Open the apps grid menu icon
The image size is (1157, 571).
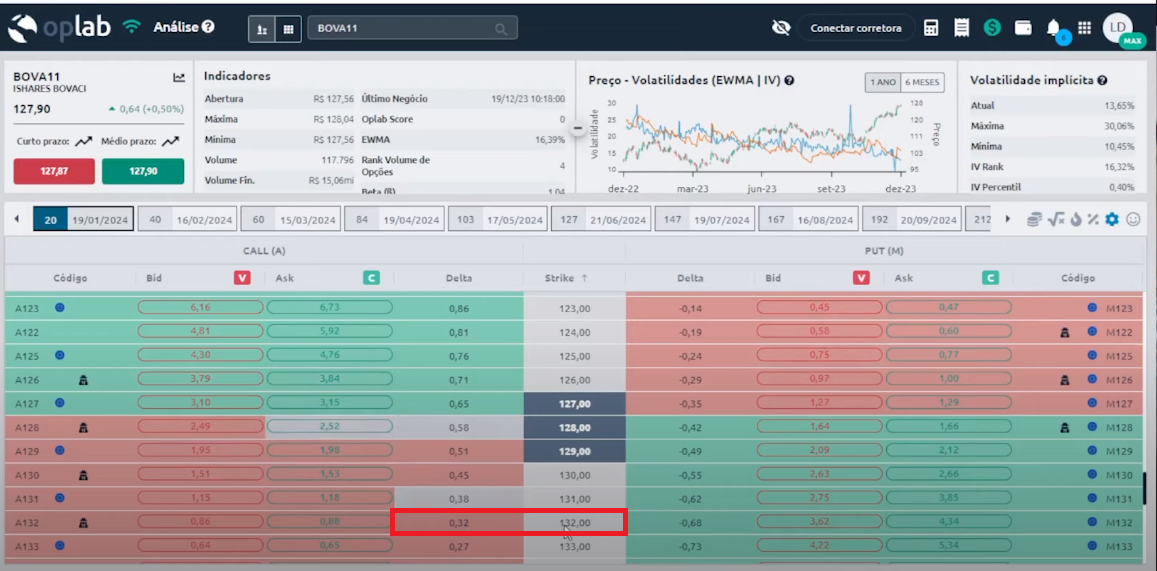click(x=1085, y=28)
